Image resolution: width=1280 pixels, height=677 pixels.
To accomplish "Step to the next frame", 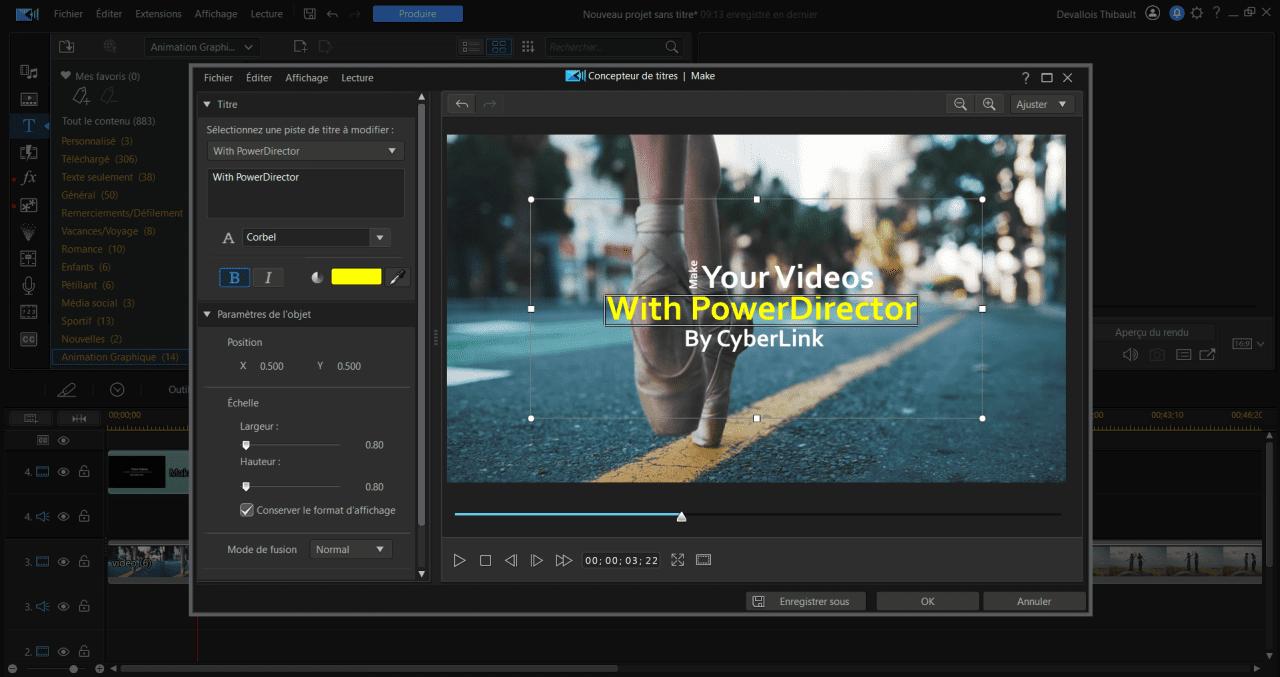I will tap(536, 561).
